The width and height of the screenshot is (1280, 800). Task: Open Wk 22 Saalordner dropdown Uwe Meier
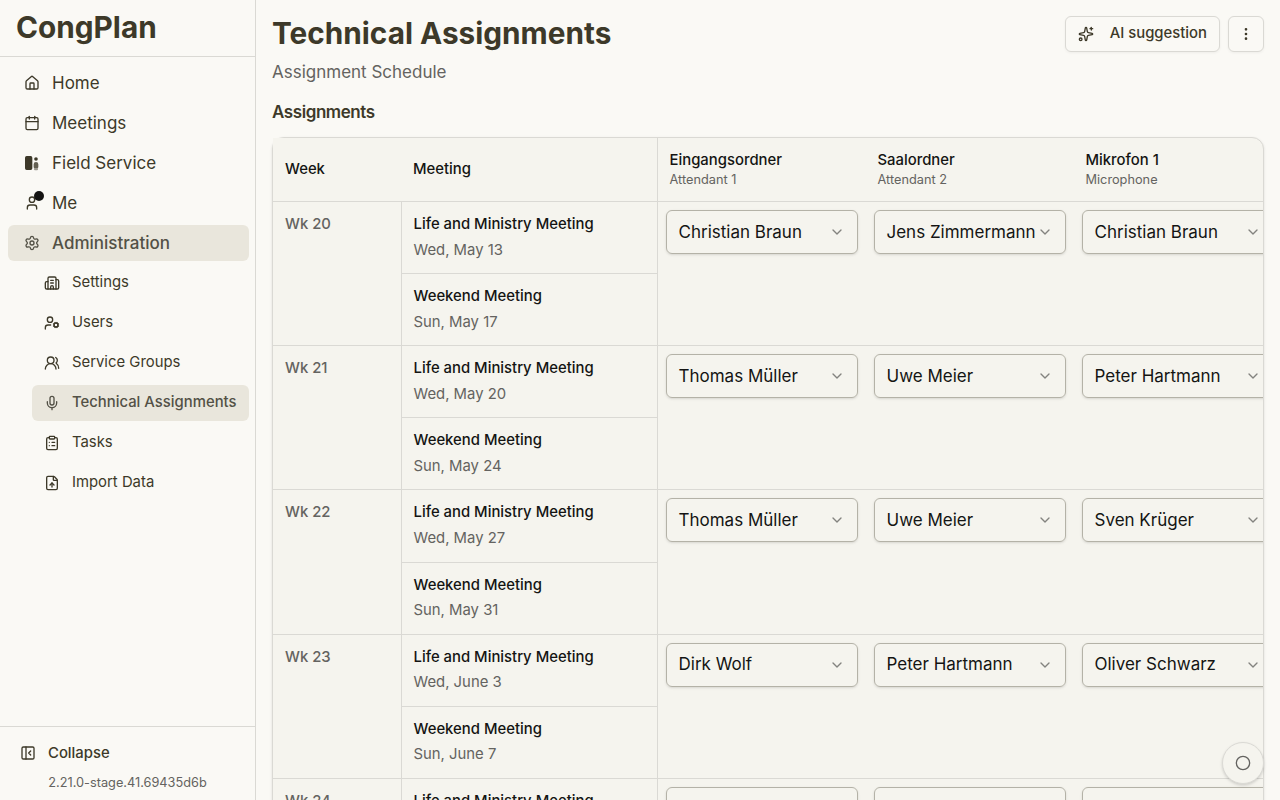(x=970, y=520)
